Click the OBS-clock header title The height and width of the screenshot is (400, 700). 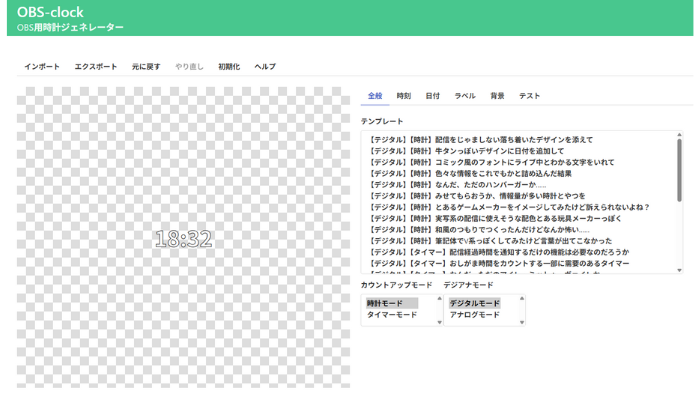point(50,12)
